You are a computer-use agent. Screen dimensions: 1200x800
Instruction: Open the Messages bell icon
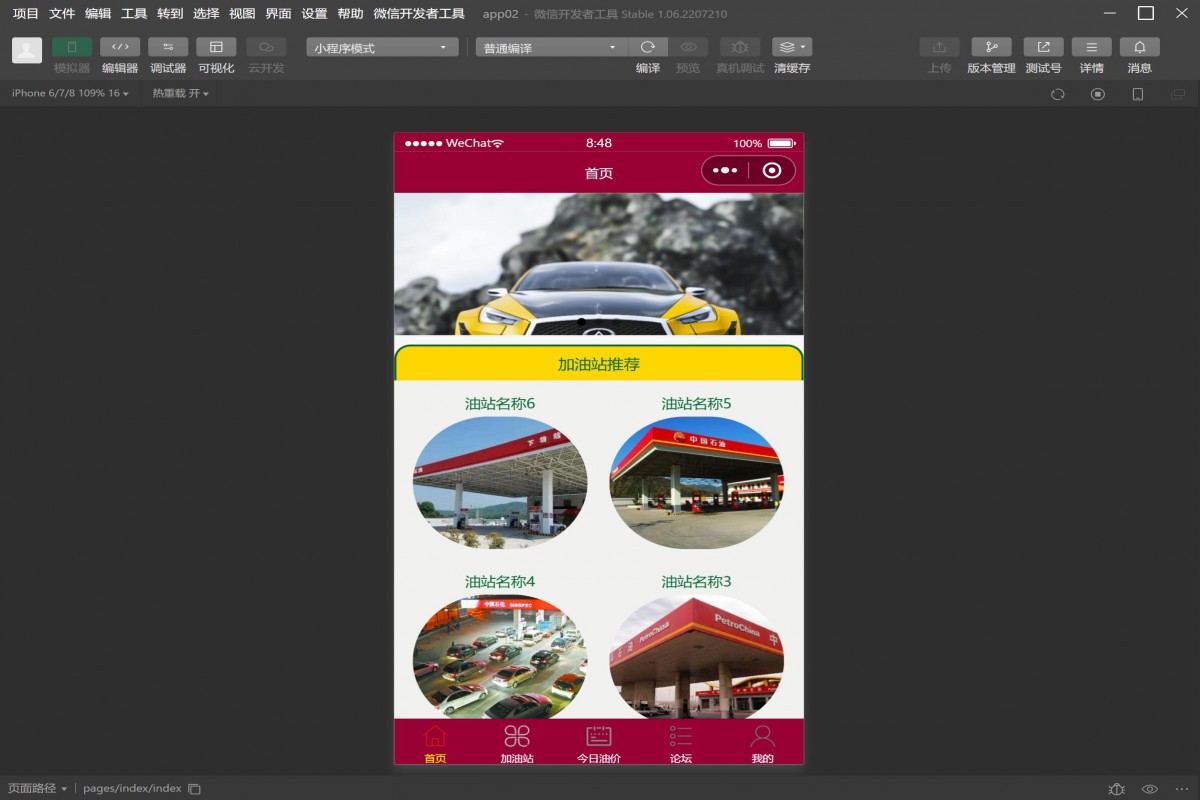coord(1139,47)
